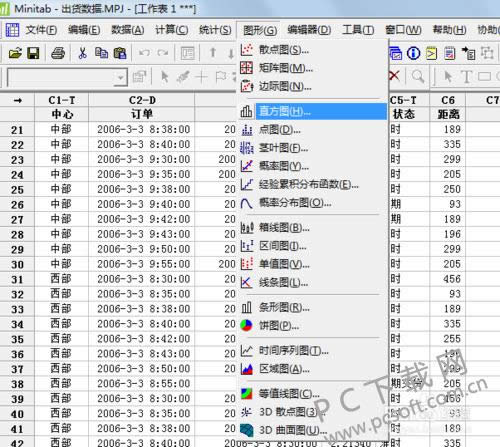Click the worksheet grid icon left of 文件
Screen dimensions: 500x447
coord(12,30)
